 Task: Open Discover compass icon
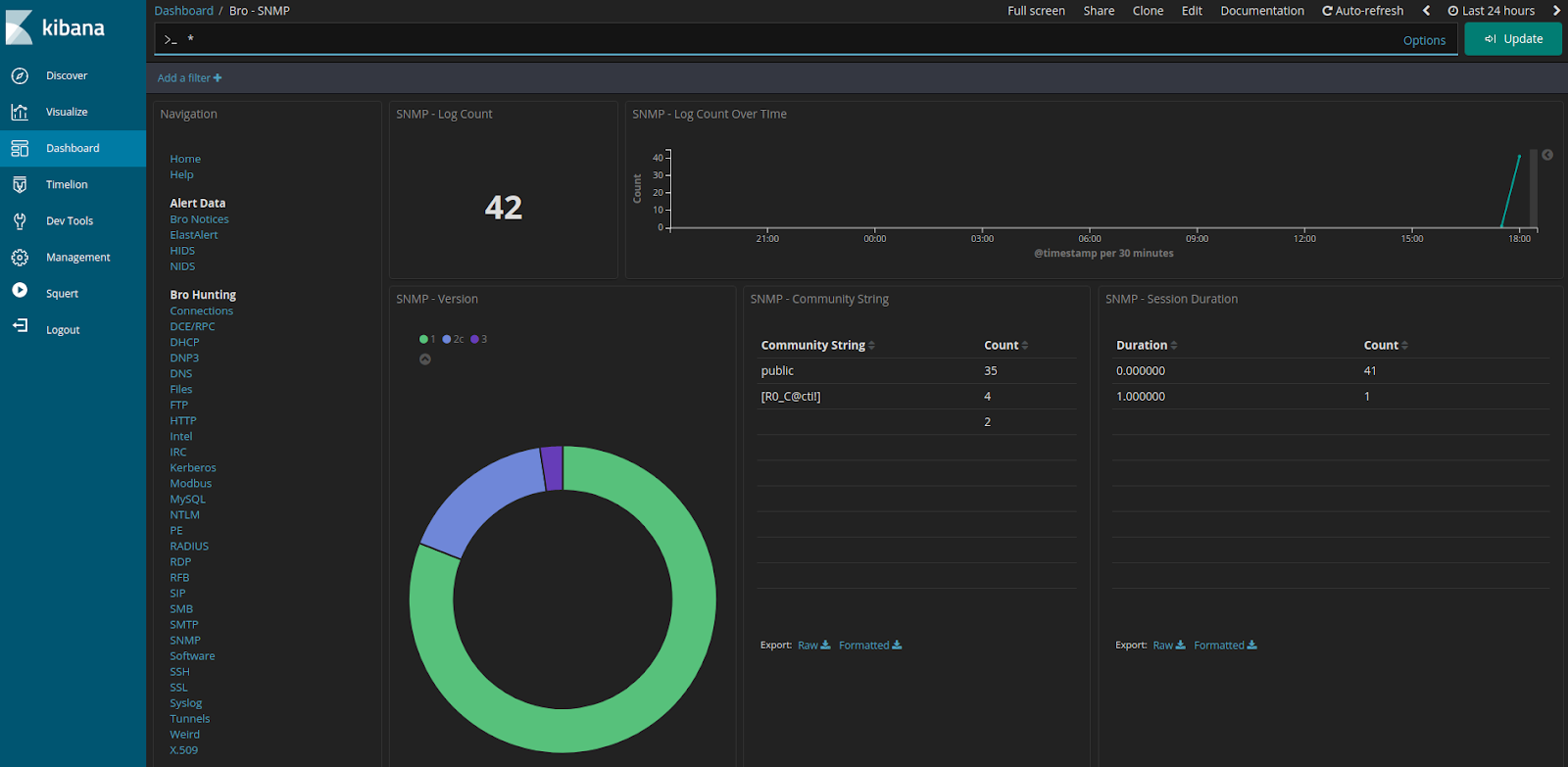(20, 75)
